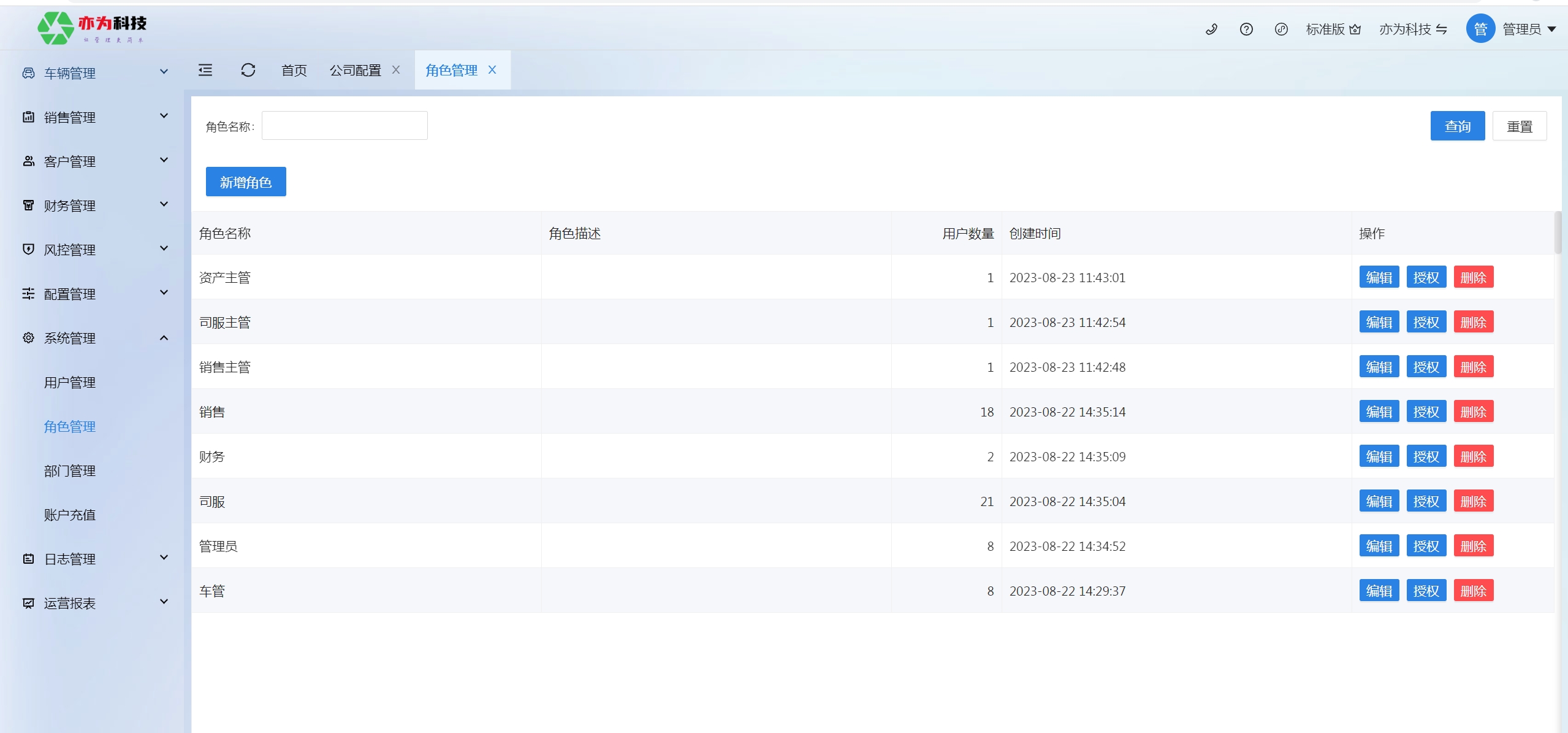Delete the 资产主管 role
Viewport: 1568px width, 733px height.
1473,277
